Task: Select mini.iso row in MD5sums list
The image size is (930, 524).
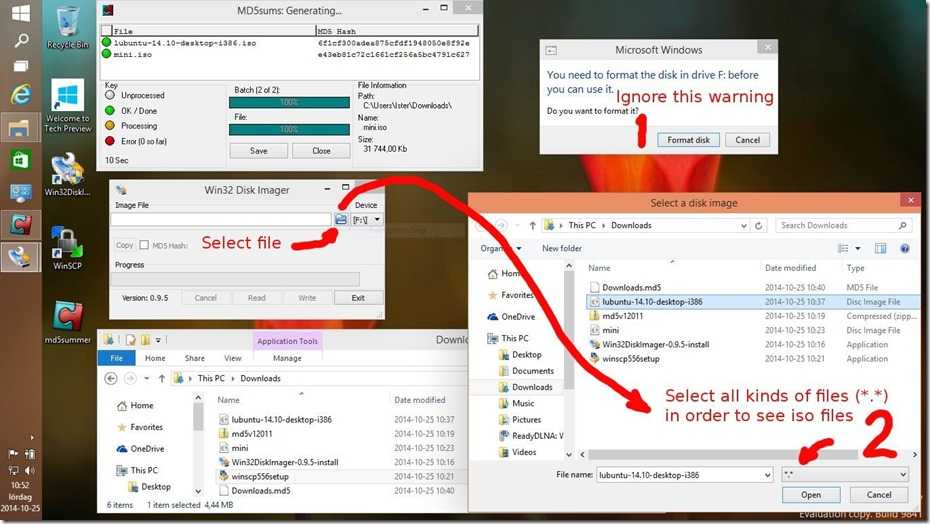Action: pos(289,54)
